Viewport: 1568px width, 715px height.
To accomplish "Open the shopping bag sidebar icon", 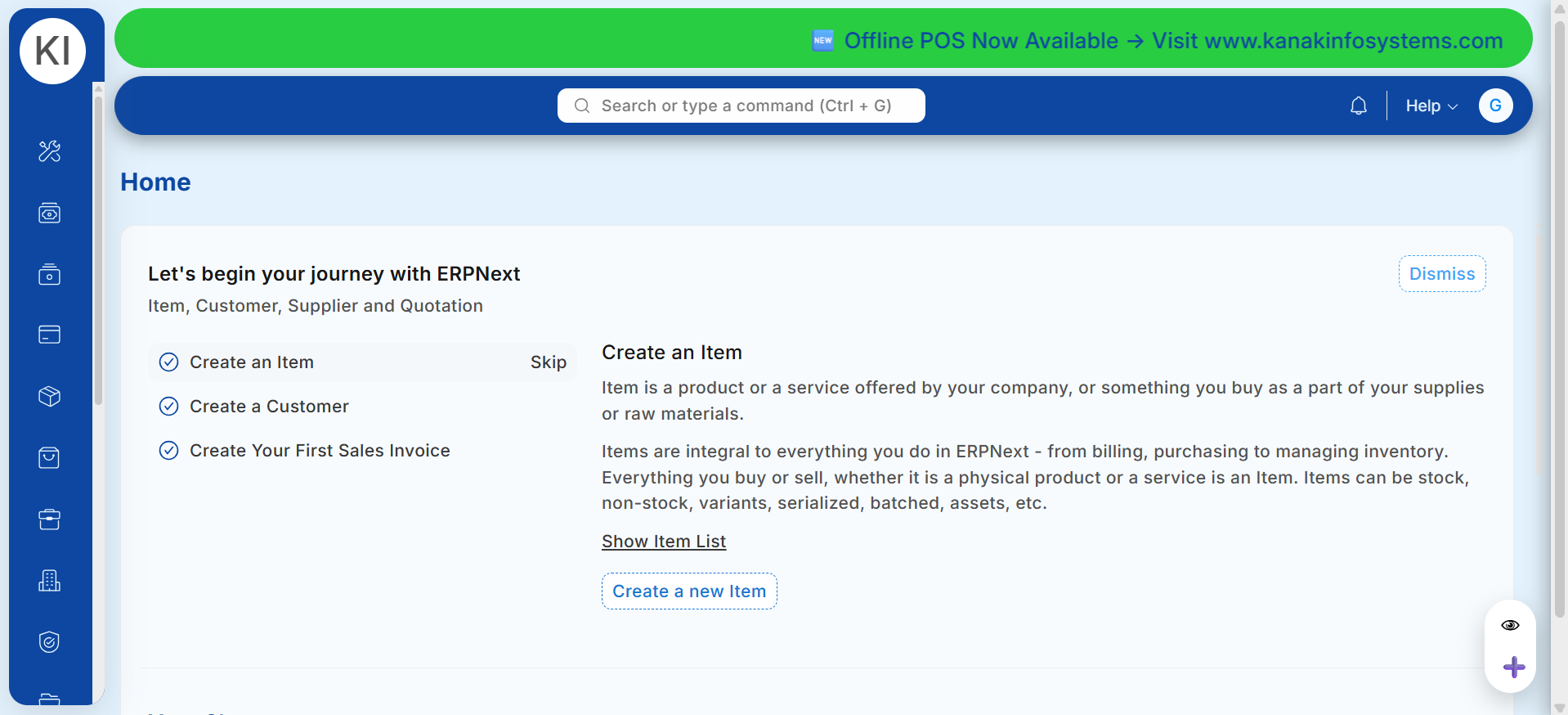I will pyautogui.click(x=50, y=457).
